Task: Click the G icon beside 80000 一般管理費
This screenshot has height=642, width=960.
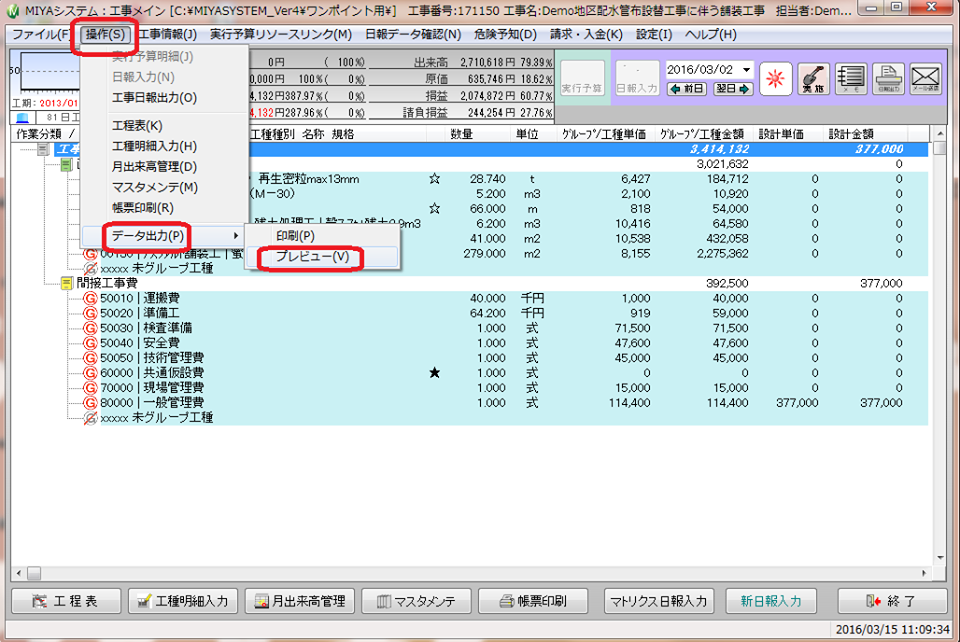Action: 90,403
